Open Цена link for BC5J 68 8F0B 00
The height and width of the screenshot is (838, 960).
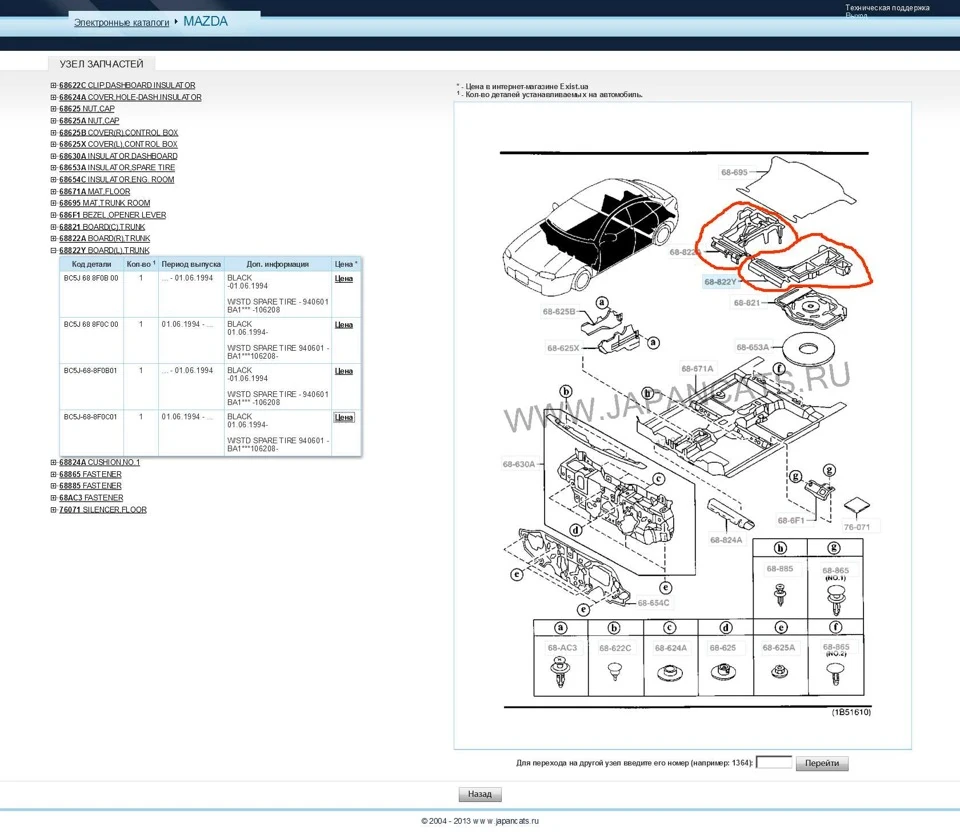(343, 279)
